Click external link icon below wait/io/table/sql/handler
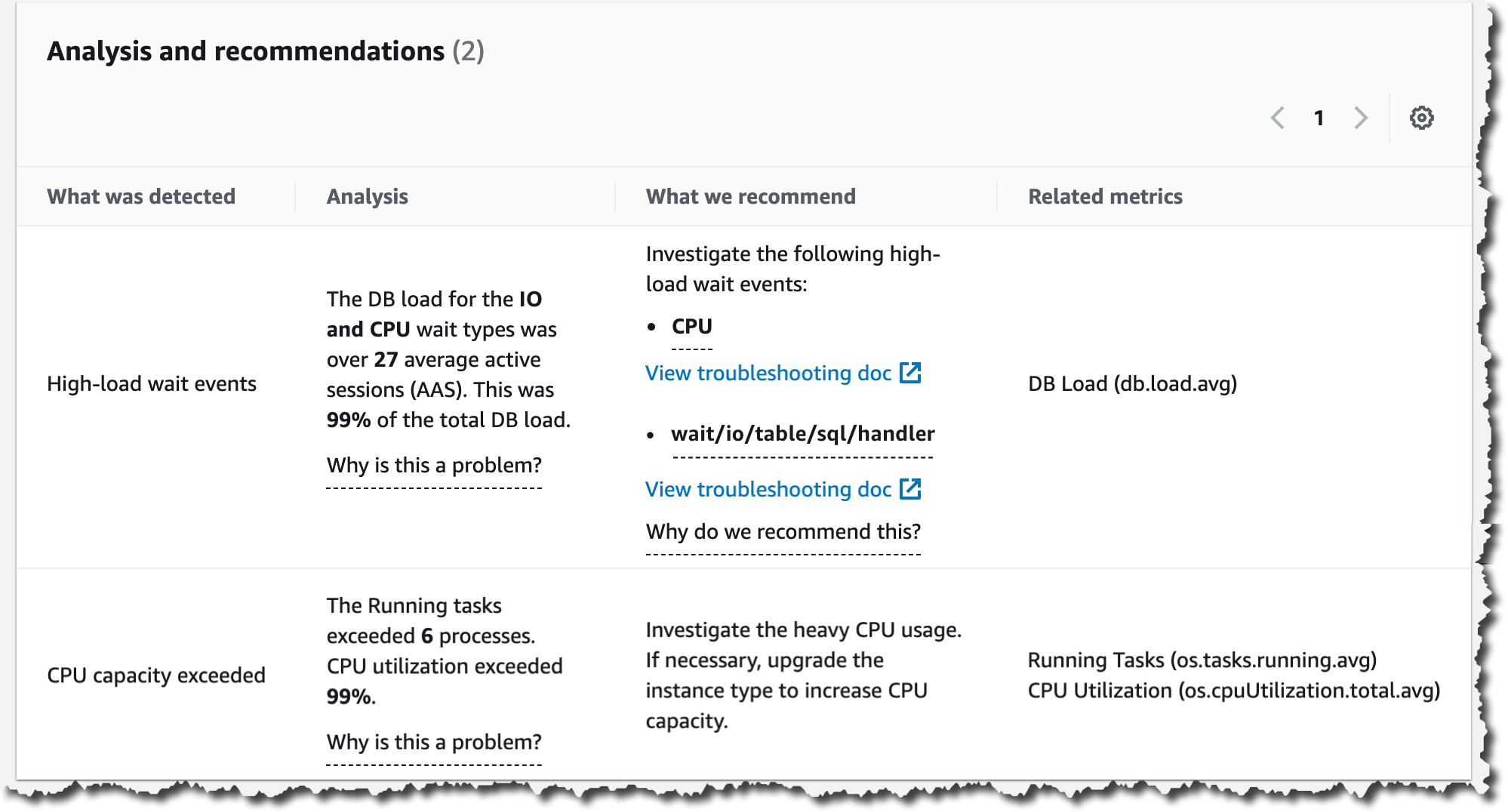1508x812 pixels. pyautogui.click(x=911, y=489)
